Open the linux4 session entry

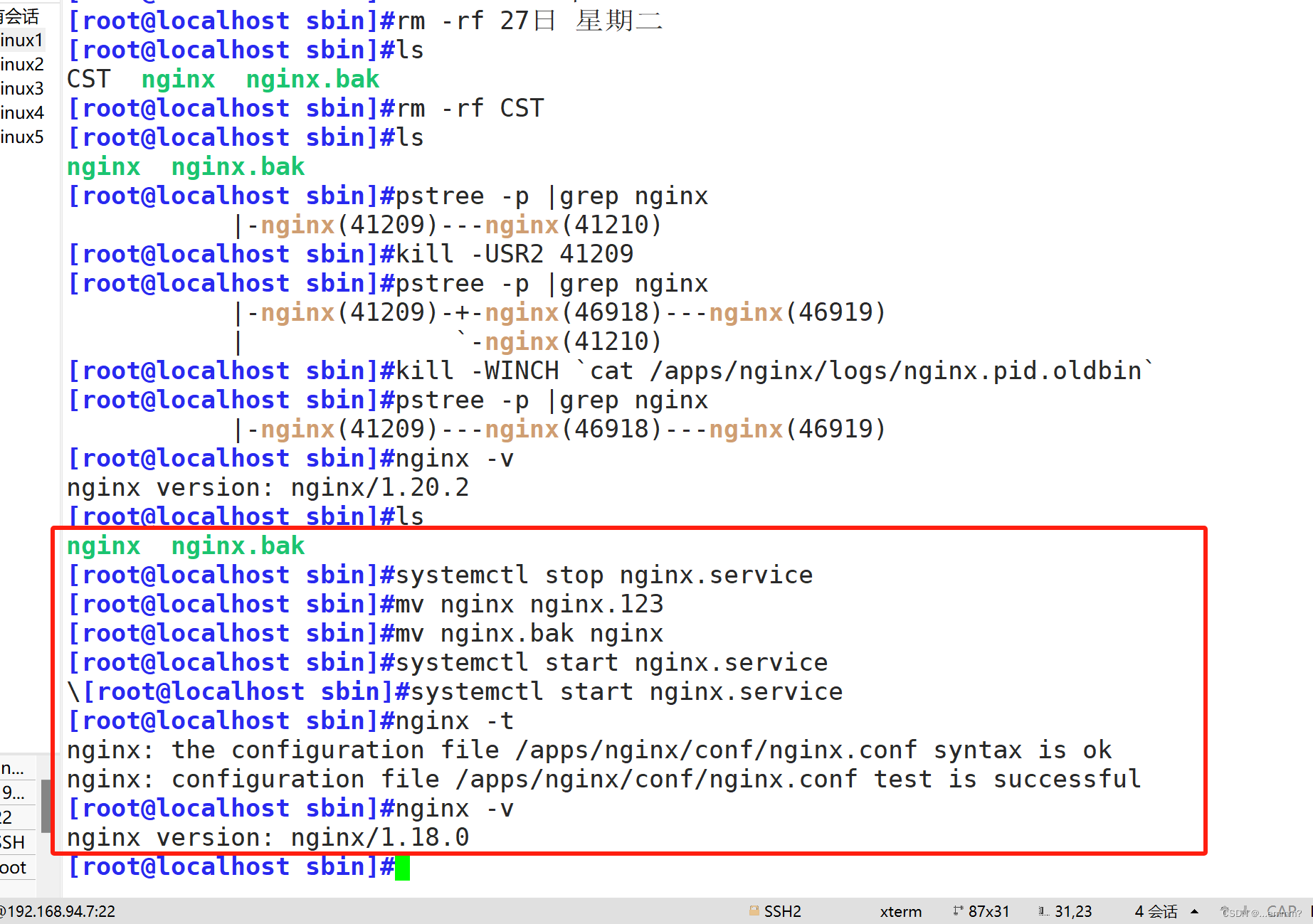(x=22, y=113)
